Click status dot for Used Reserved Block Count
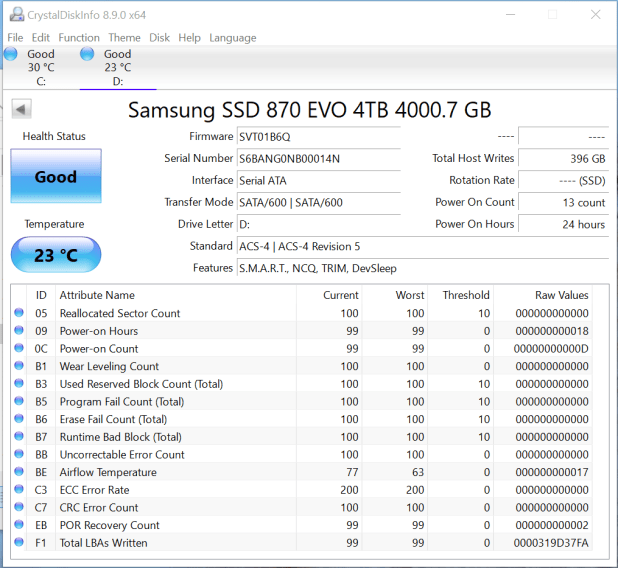 click(x=19, y=383)
